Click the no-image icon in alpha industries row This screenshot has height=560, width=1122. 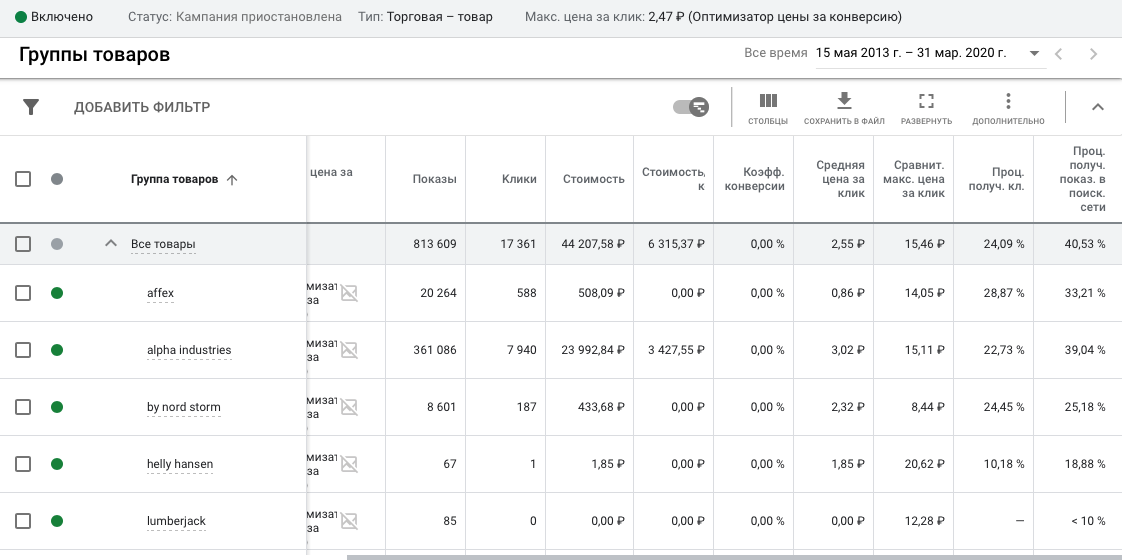coord(349,350)
